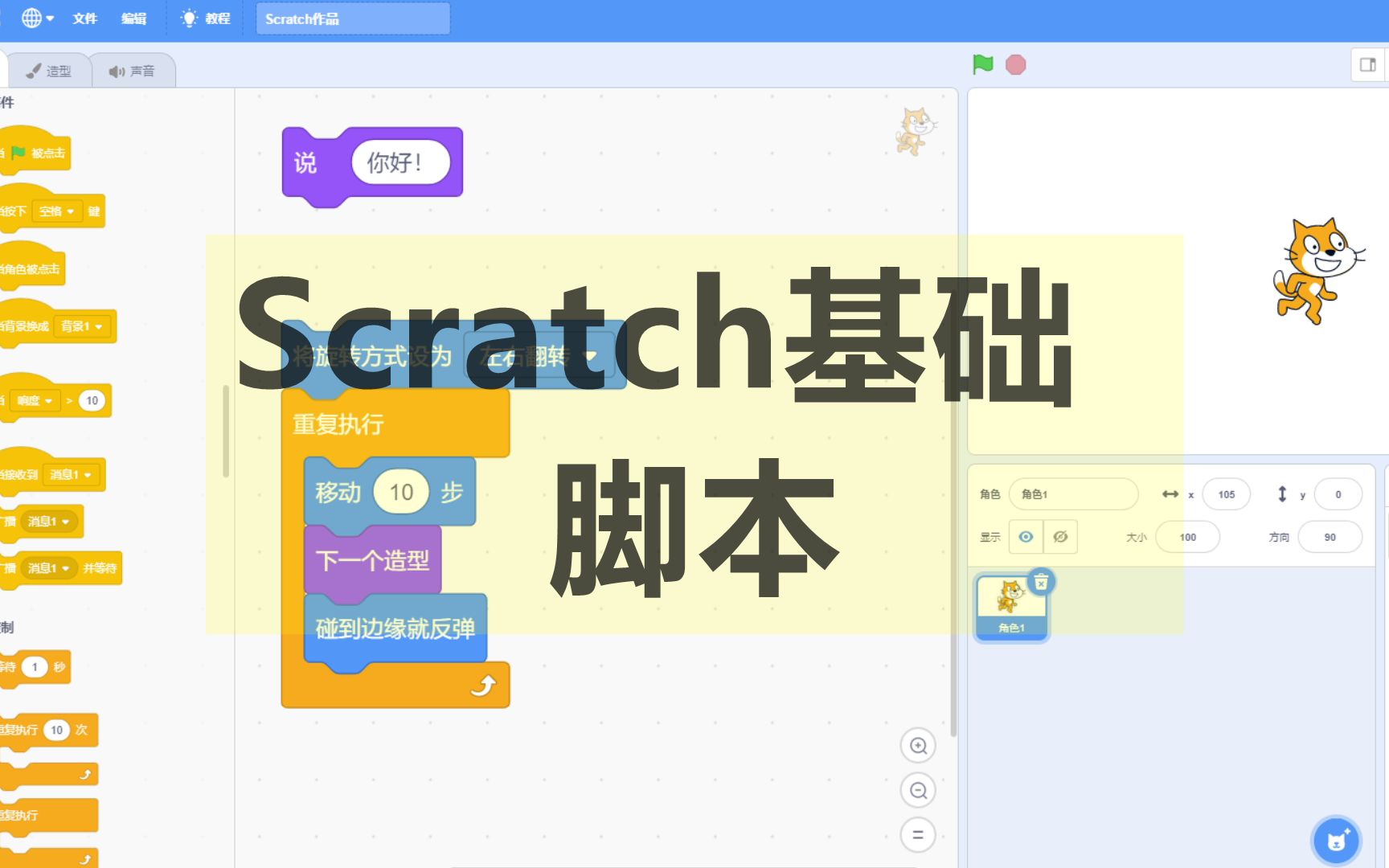Image resolution: width=1389 pixels, height=868 pixels.
Task: Zoom in the script workspace
Action: click(918, 746)
